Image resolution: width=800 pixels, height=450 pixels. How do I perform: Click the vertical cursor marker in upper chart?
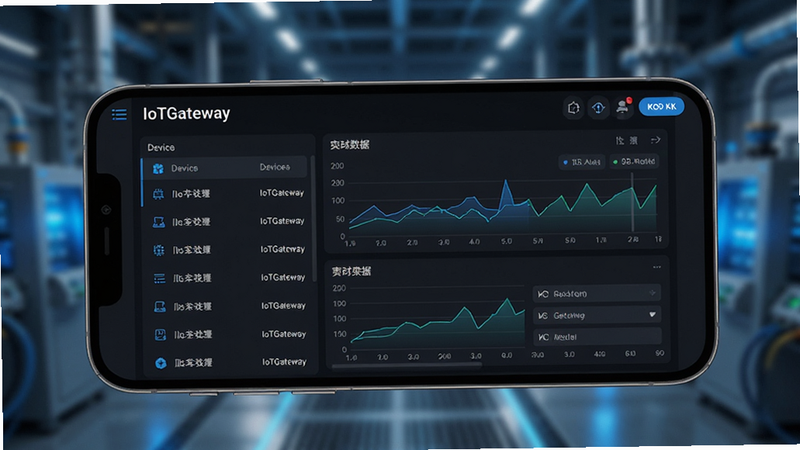coord(633,202)
